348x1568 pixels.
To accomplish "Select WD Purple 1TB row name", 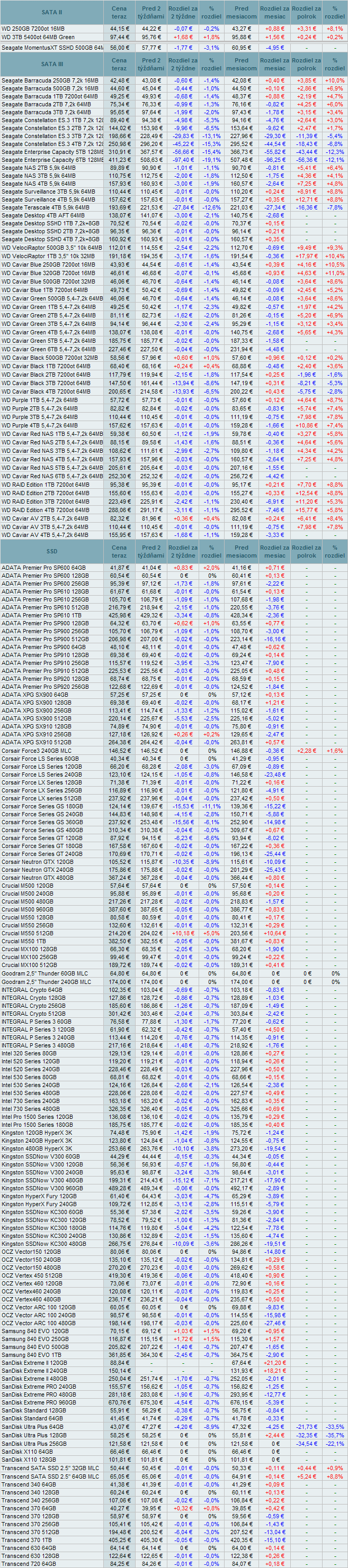I will 40,400.
